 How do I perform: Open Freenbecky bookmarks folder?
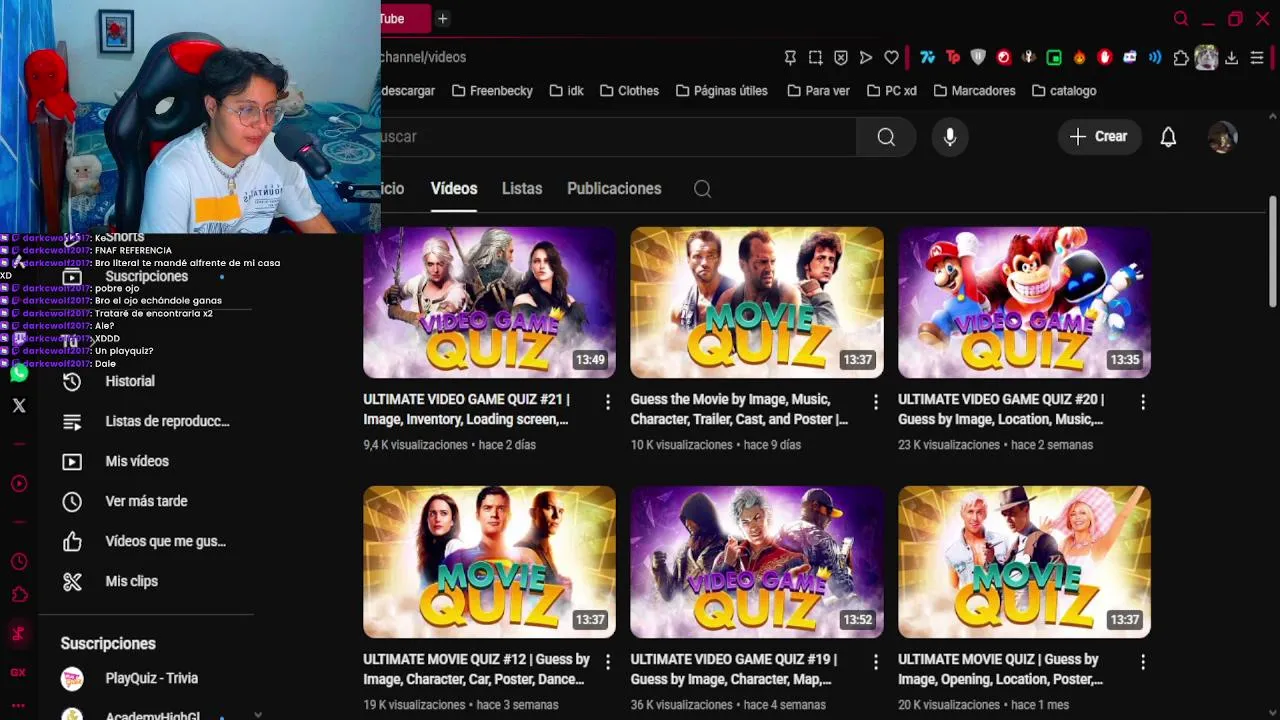tap(492, 91)
